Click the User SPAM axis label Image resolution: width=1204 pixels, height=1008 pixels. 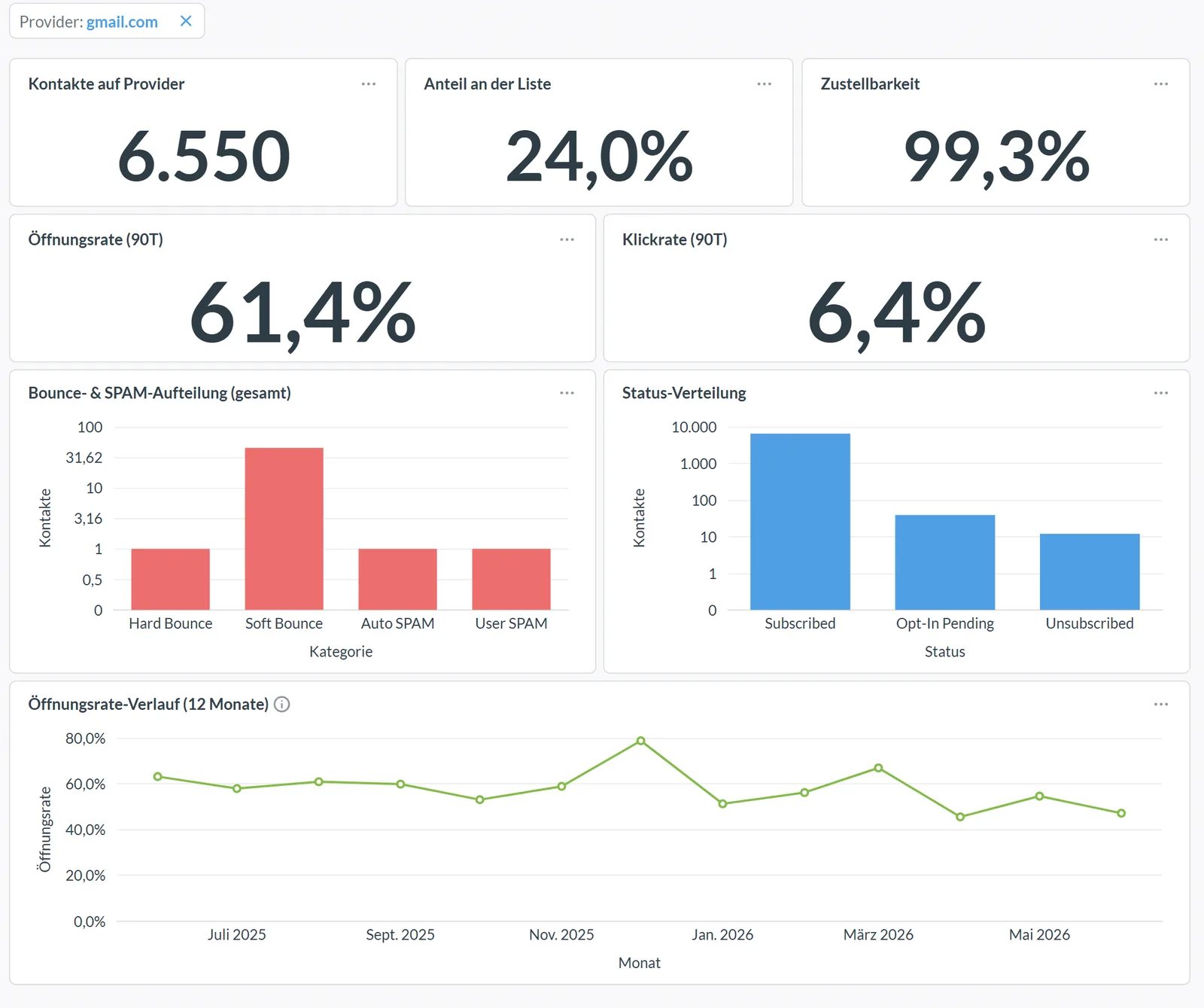pyautogui.click(x=511, y=623)
